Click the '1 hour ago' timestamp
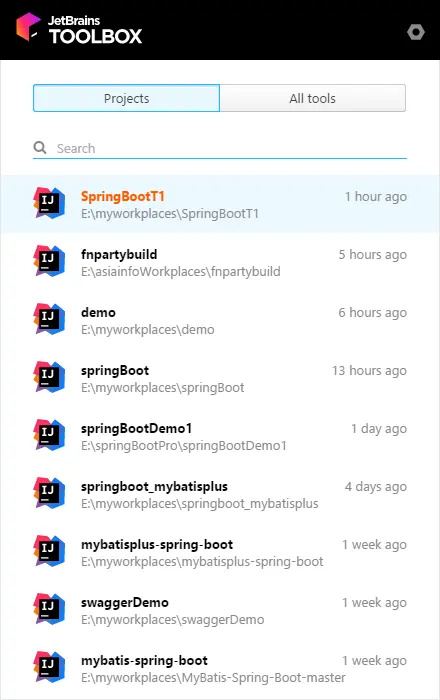The height and width of the screenshot is (700, 440). [376, 197]
